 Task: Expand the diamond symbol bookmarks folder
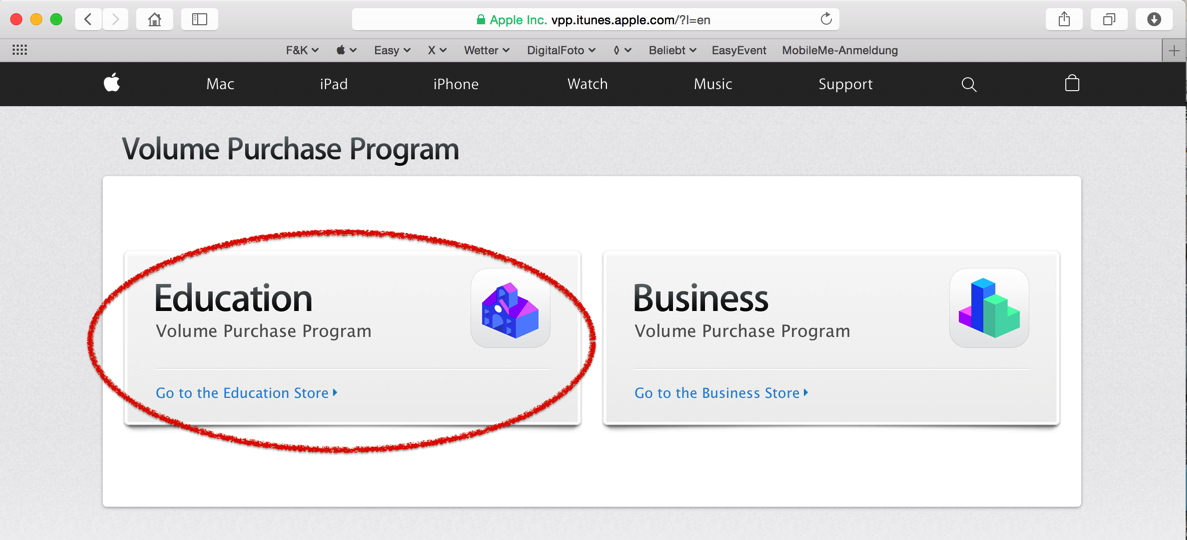point(622,50)
